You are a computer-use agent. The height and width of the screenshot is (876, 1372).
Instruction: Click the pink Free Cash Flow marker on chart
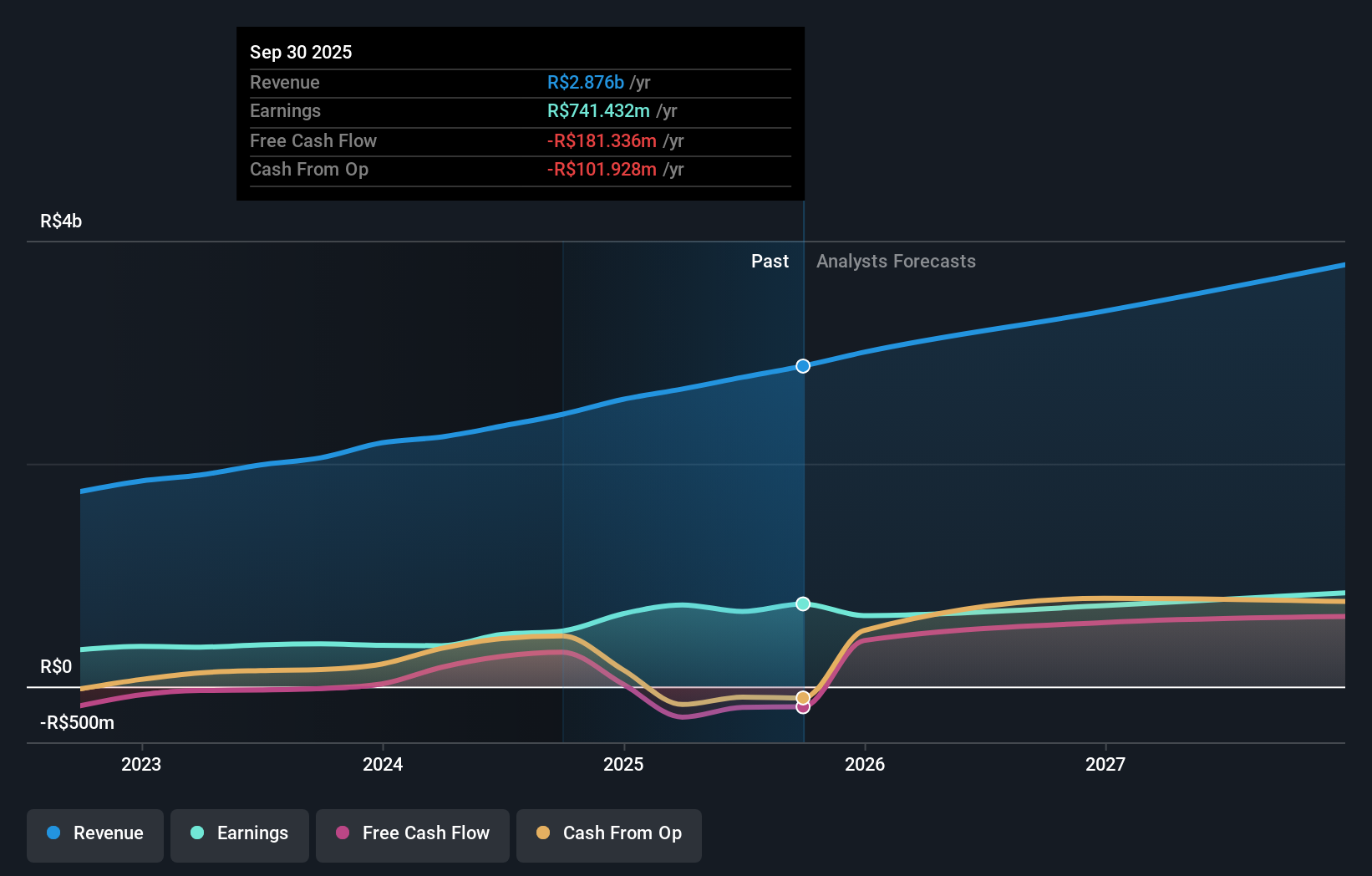coord(803,707)
